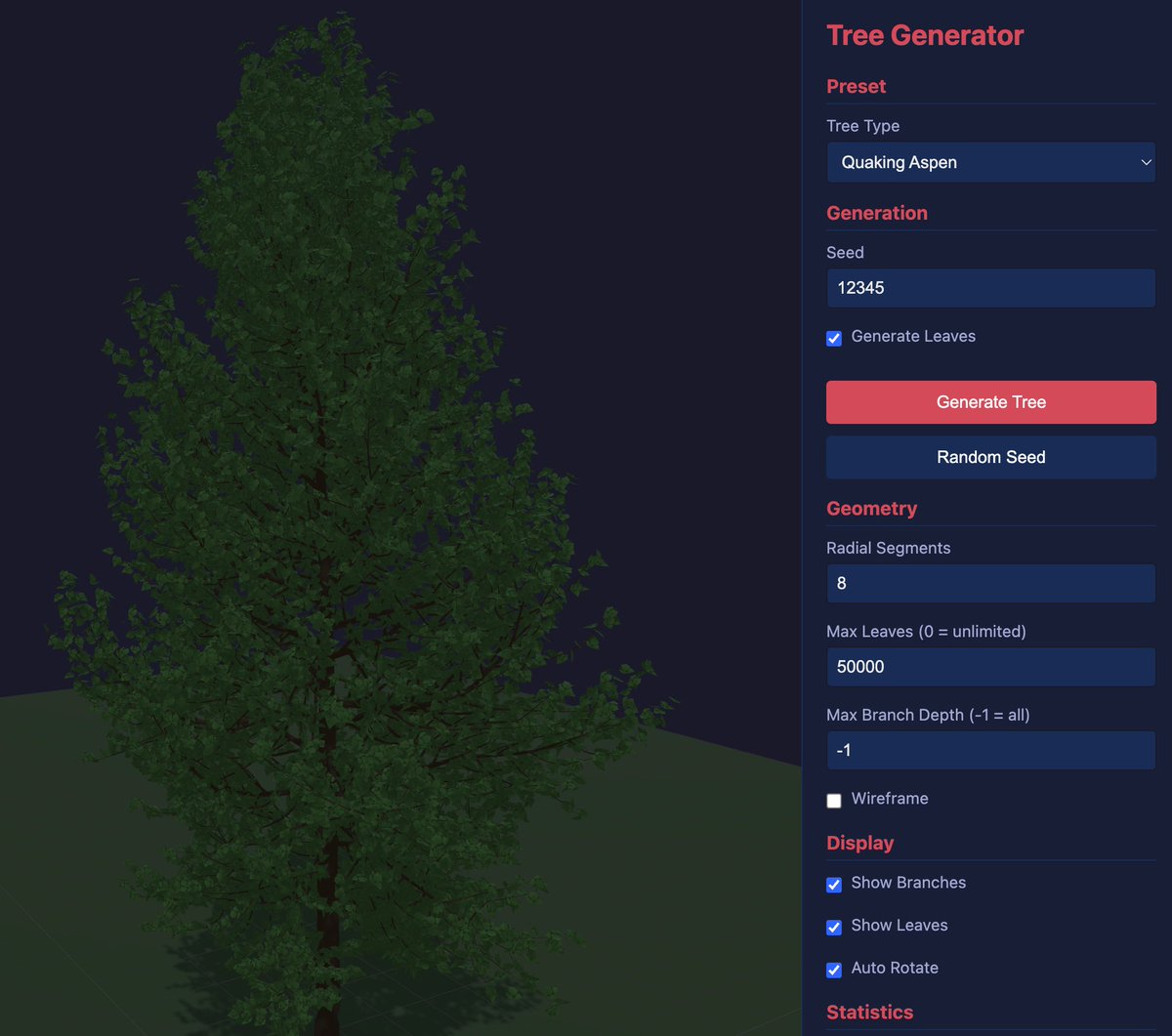The height and width of the screenshot is (1036, 1172).
Task: Click the Generate Tree button
Action: (x=991, y=402)
